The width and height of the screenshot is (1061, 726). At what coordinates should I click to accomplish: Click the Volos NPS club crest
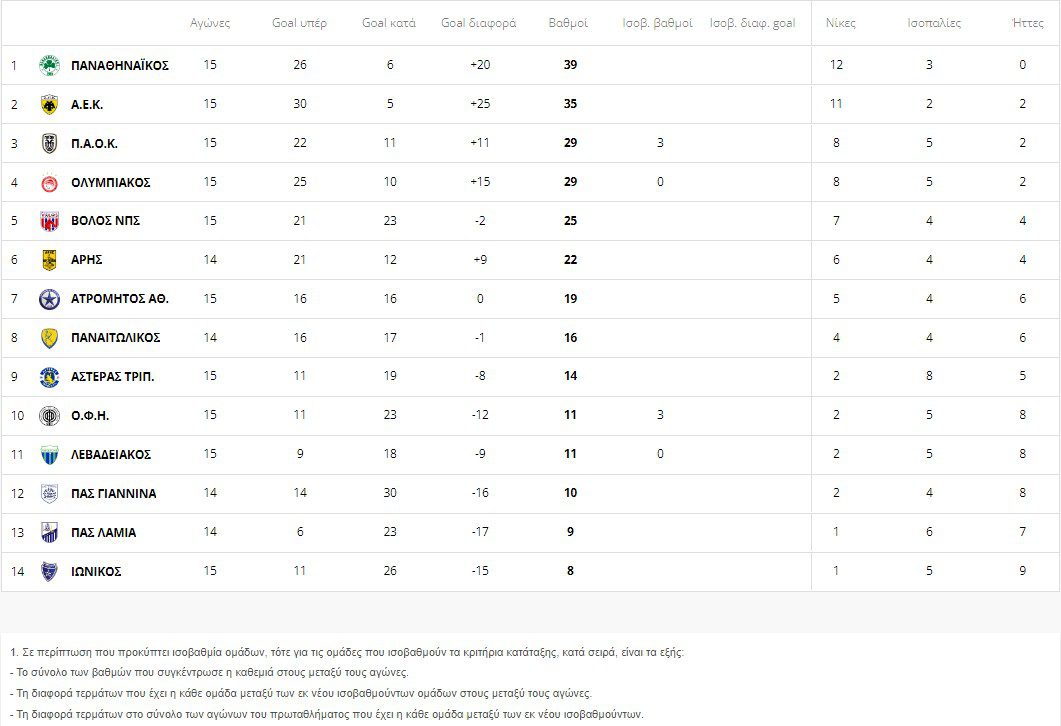[49, 222]
